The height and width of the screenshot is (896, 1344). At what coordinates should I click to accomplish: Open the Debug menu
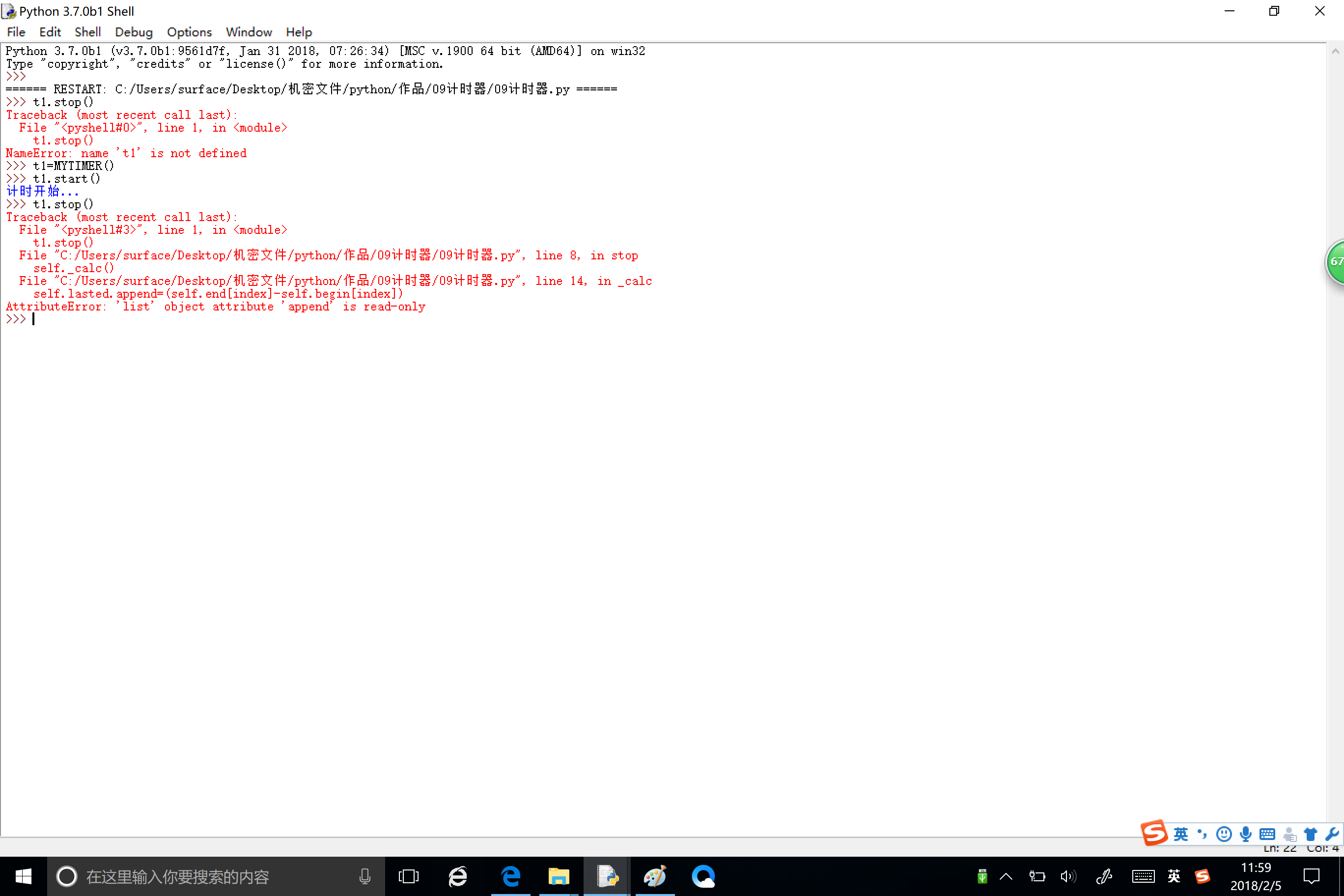tap(134, 32)
